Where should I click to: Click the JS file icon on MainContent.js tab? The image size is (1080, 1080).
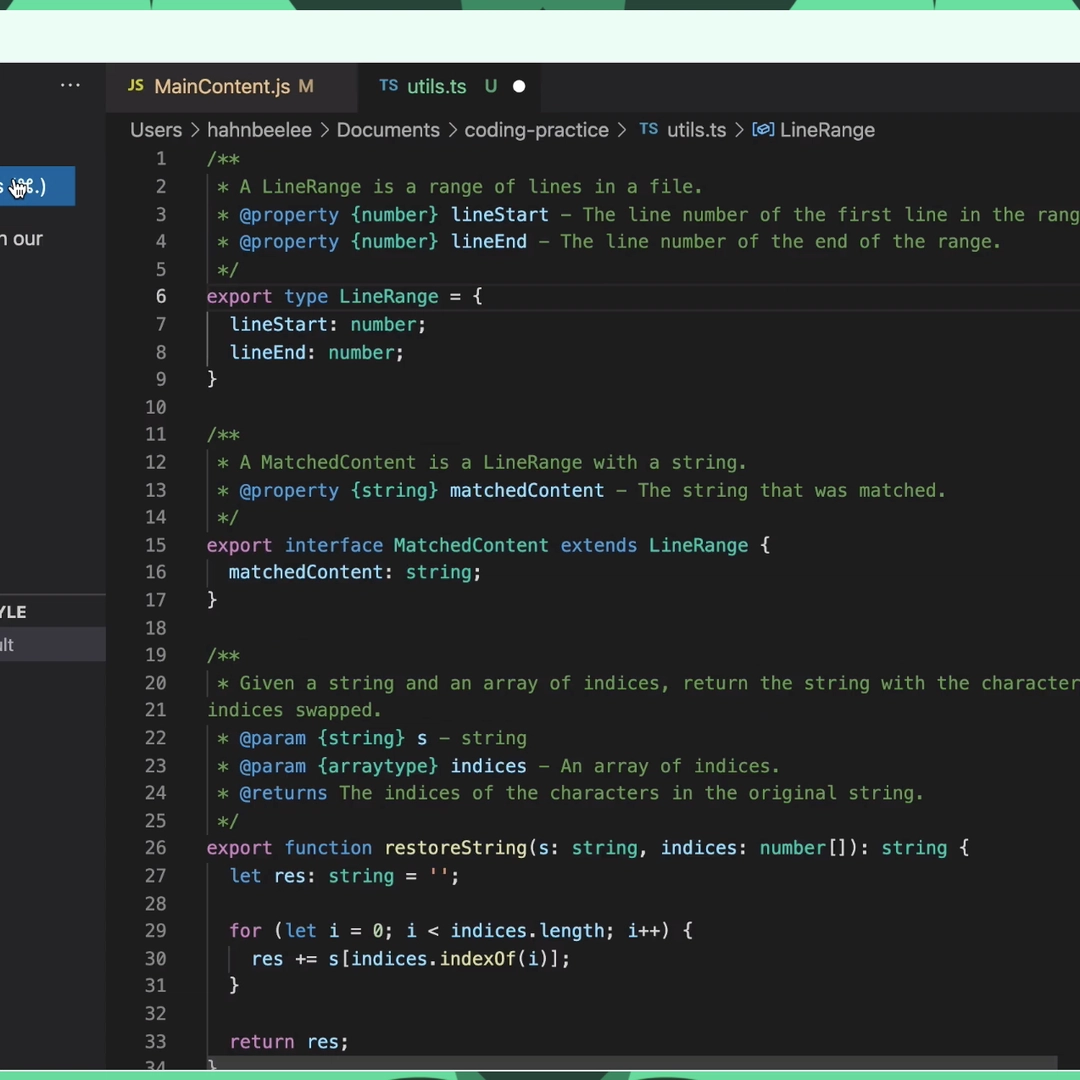click(x=136, y=85)
